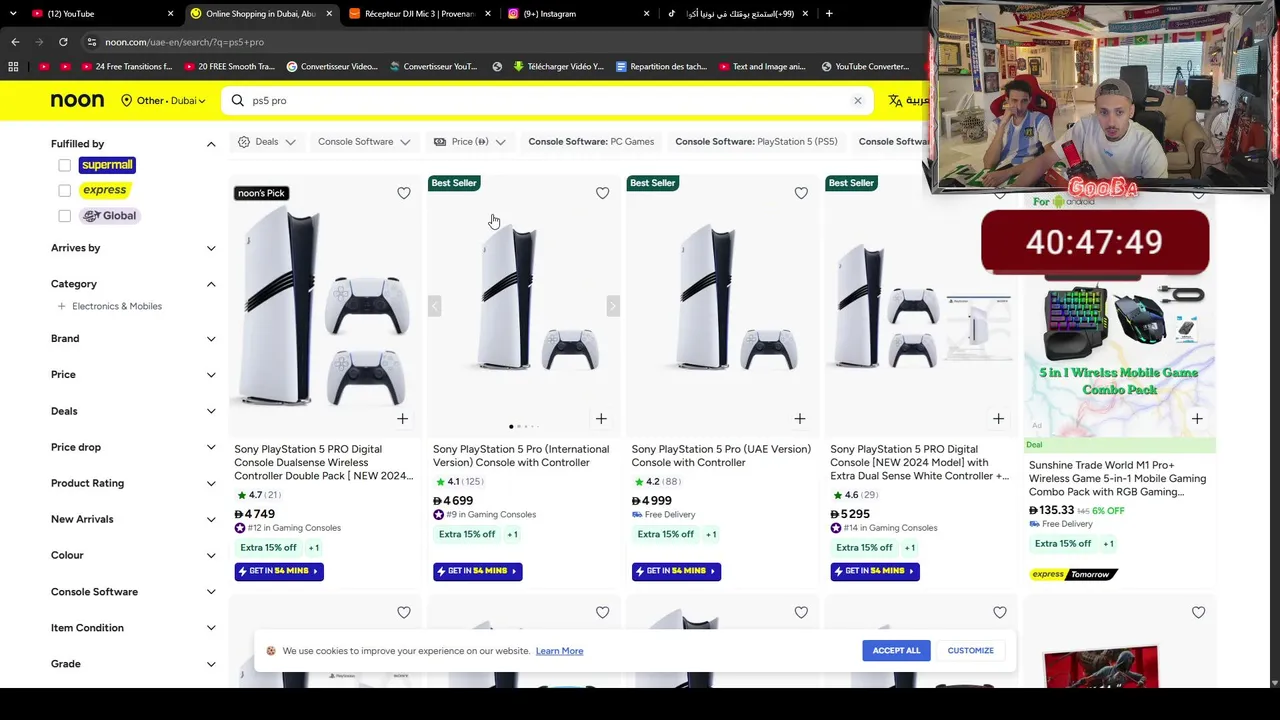The image size is (1280, 720).
Task: Collapse the 'Fulfilled by' filter section
Action: [211, 144]
